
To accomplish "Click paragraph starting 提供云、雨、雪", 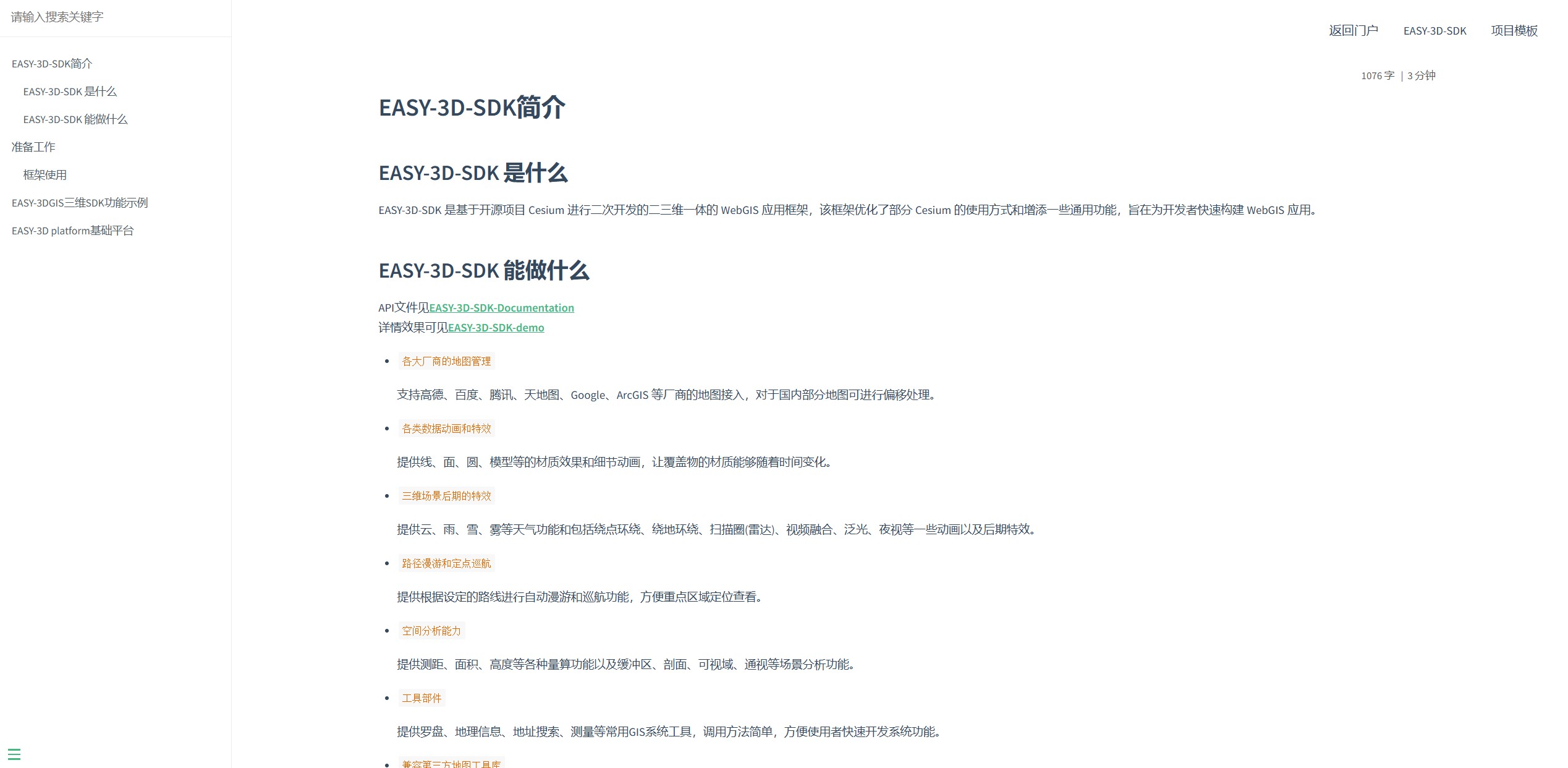I will [718, 529].
